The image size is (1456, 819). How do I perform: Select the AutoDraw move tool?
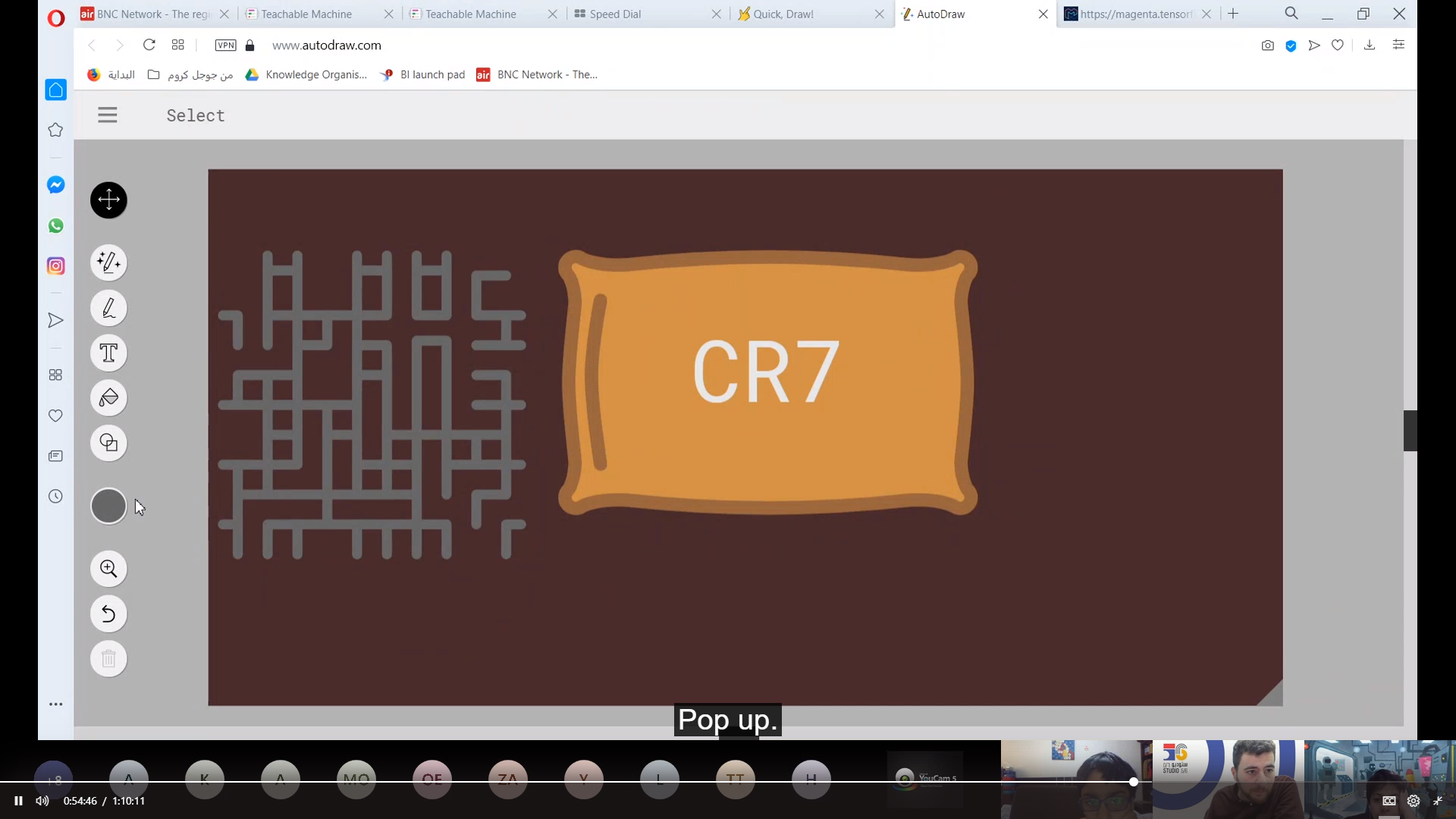pyautogui.click(x=108, y=200)
